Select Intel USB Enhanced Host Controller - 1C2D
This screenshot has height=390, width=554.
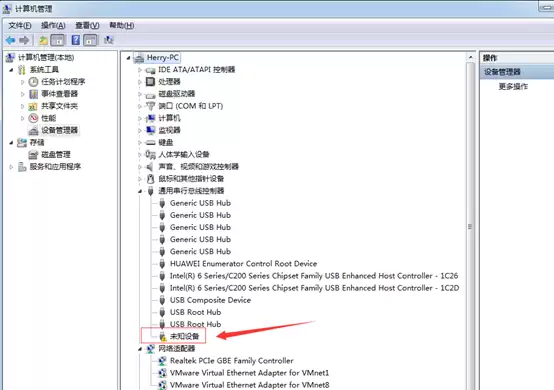tap(314, 288)
